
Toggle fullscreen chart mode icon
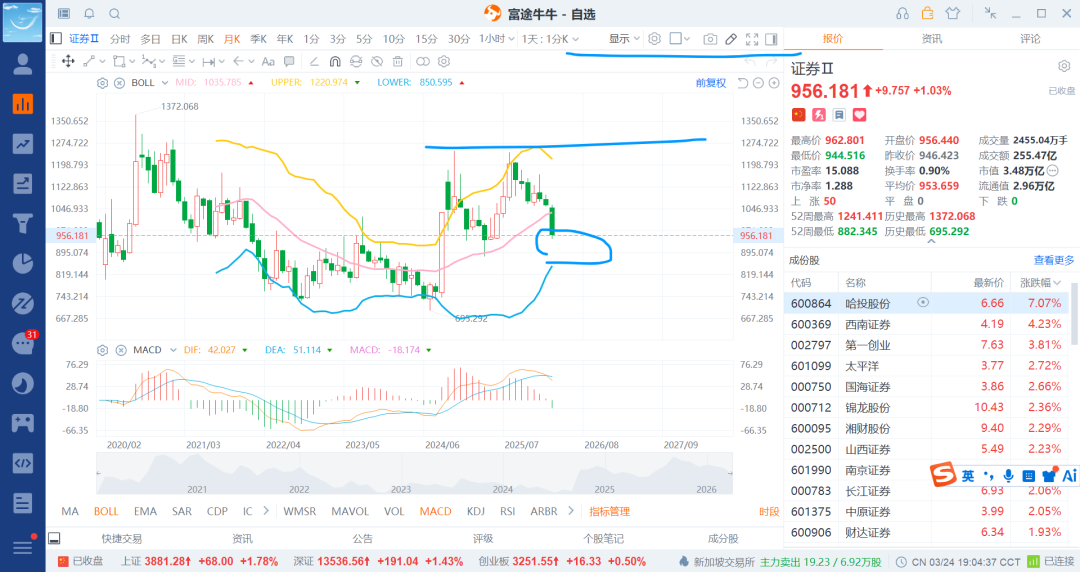(752, 39)
